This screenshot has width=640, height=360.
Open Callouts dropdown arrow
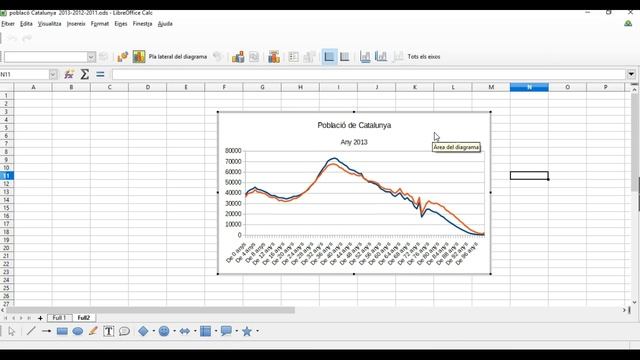(237, 331)
